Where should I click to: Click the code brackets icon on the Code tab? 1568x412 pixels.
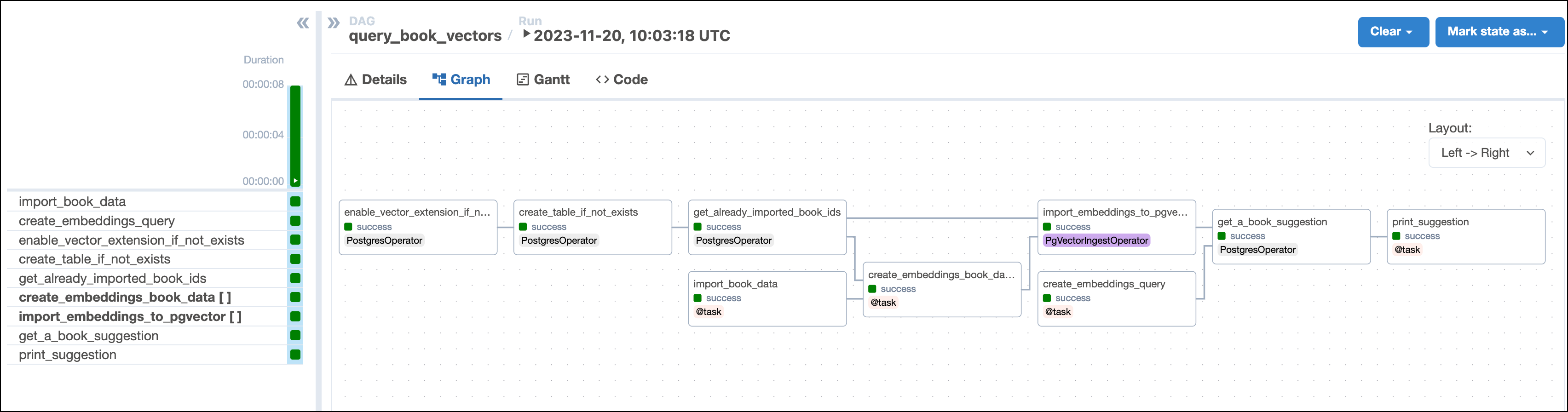603,79
